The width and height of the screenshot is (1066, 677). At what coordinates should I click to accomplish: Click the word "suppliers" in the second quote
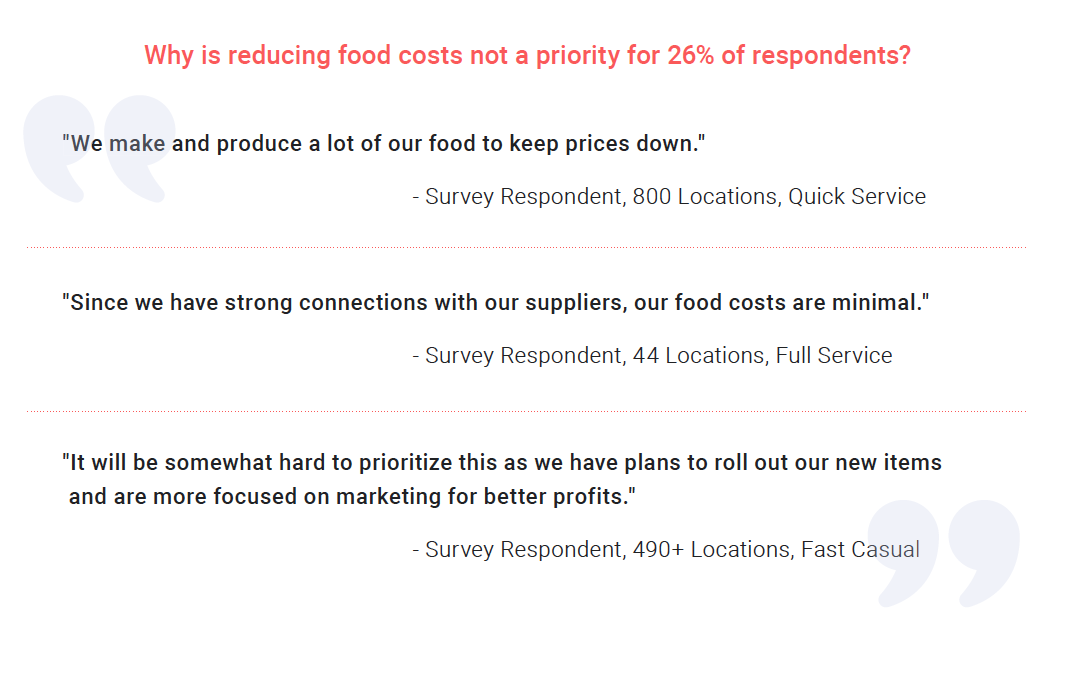(x=576, y=303)
